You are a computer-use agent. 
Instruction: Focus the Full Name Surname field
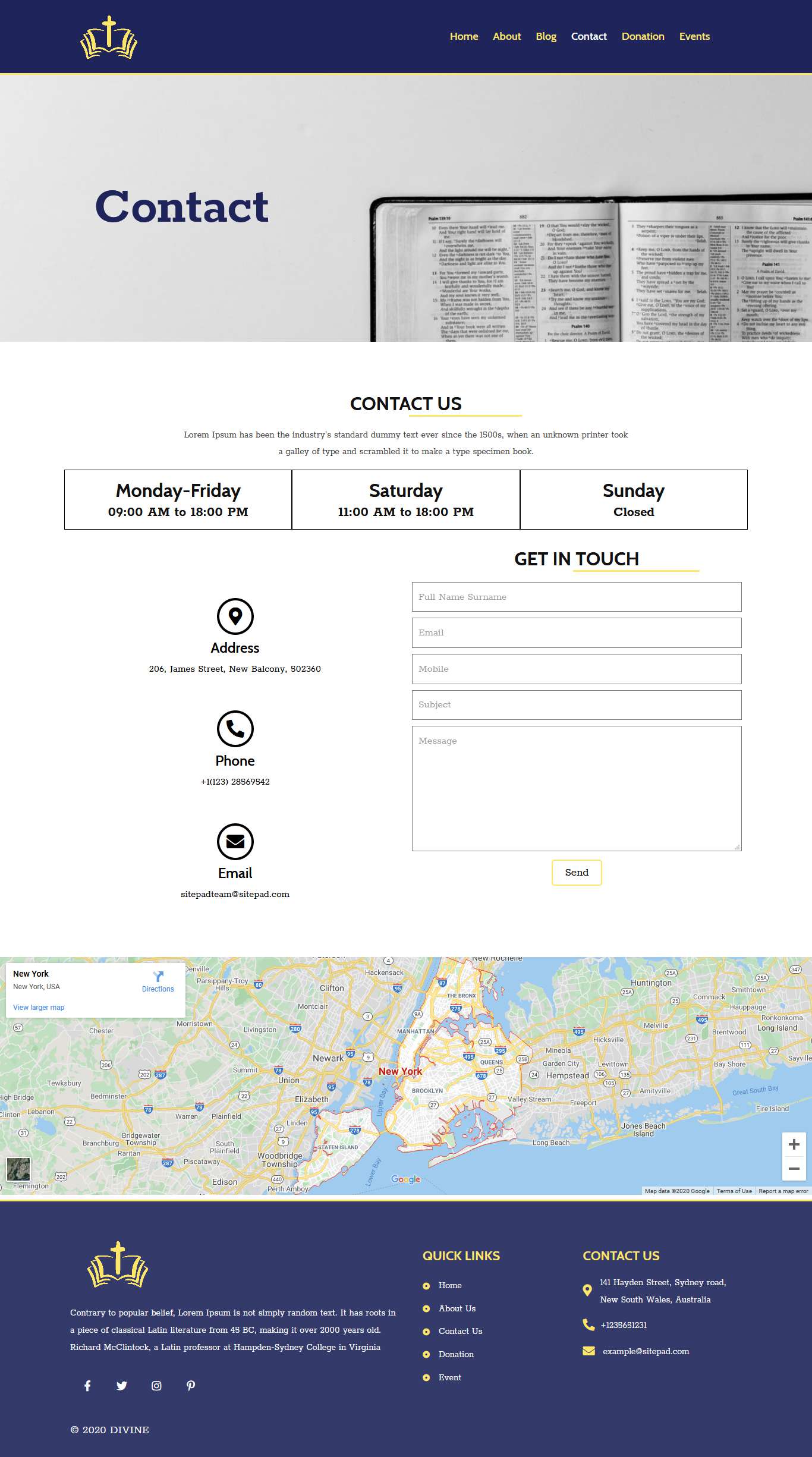(577, 597)
